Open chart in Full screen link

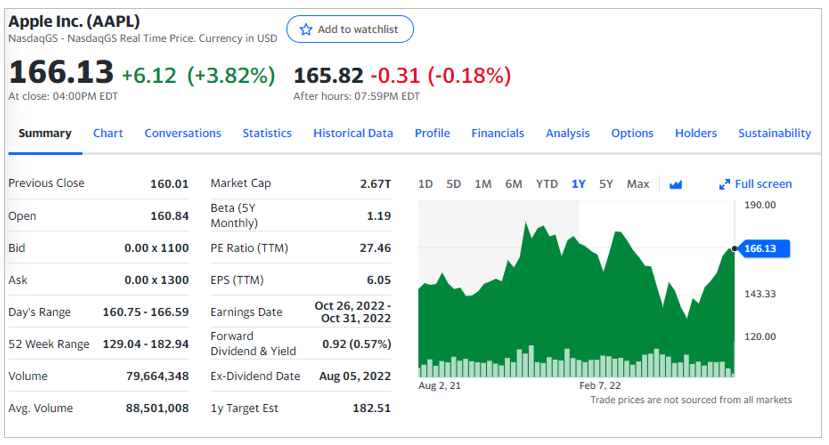pyautogui.click(x=763, y=184)
